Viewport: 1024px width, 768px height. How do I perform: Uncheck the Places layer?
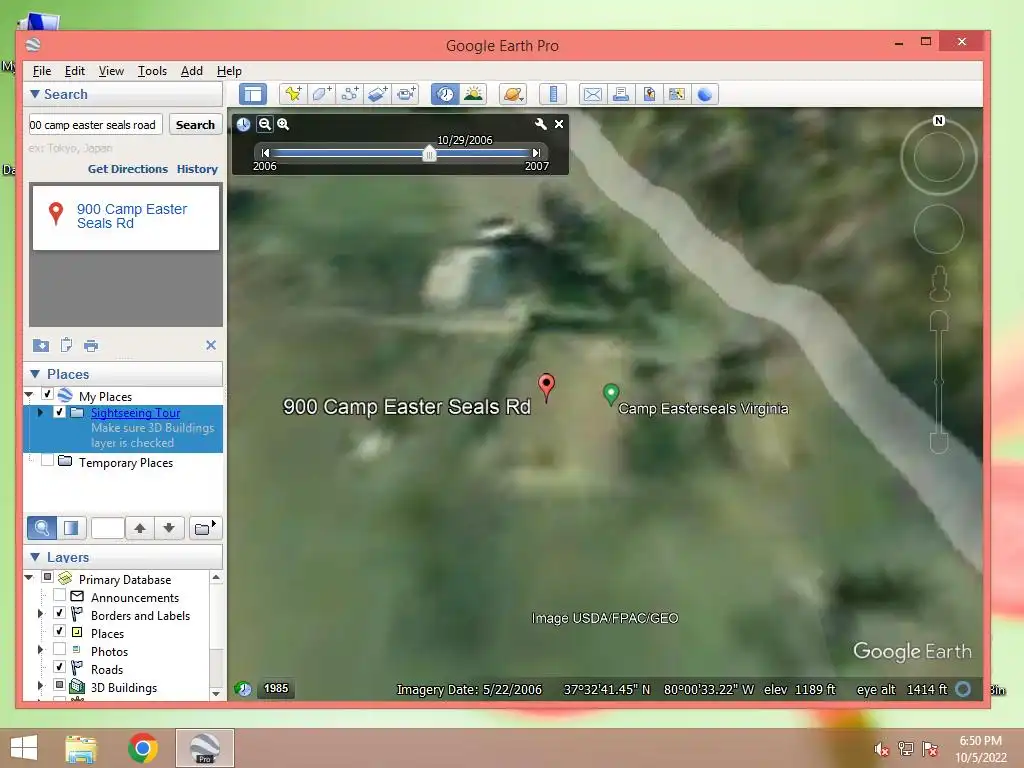click(59, 631)
